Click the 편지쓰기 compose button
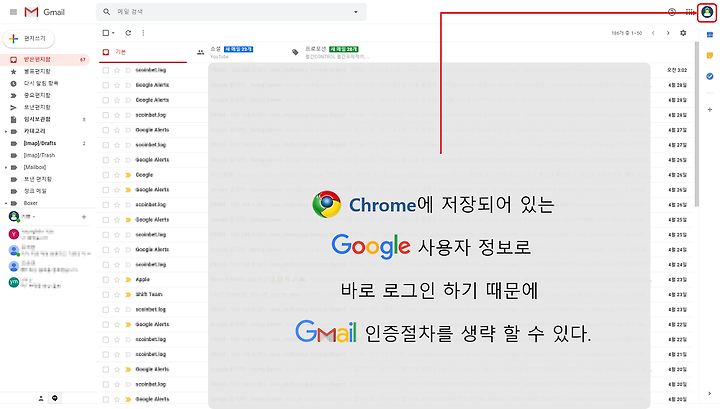Screen dimensions: 720x409 28,39
